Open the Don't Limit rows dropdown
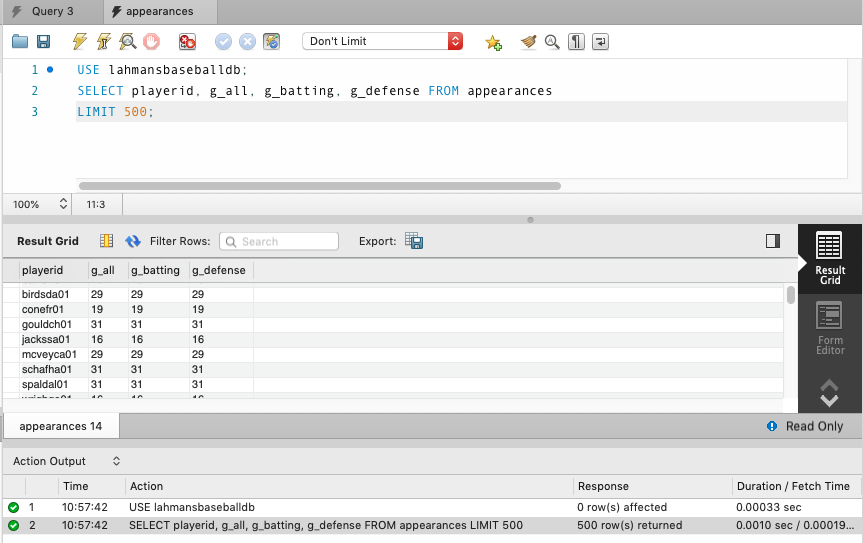This screenshot has height=543, width=863. point(383,41)
